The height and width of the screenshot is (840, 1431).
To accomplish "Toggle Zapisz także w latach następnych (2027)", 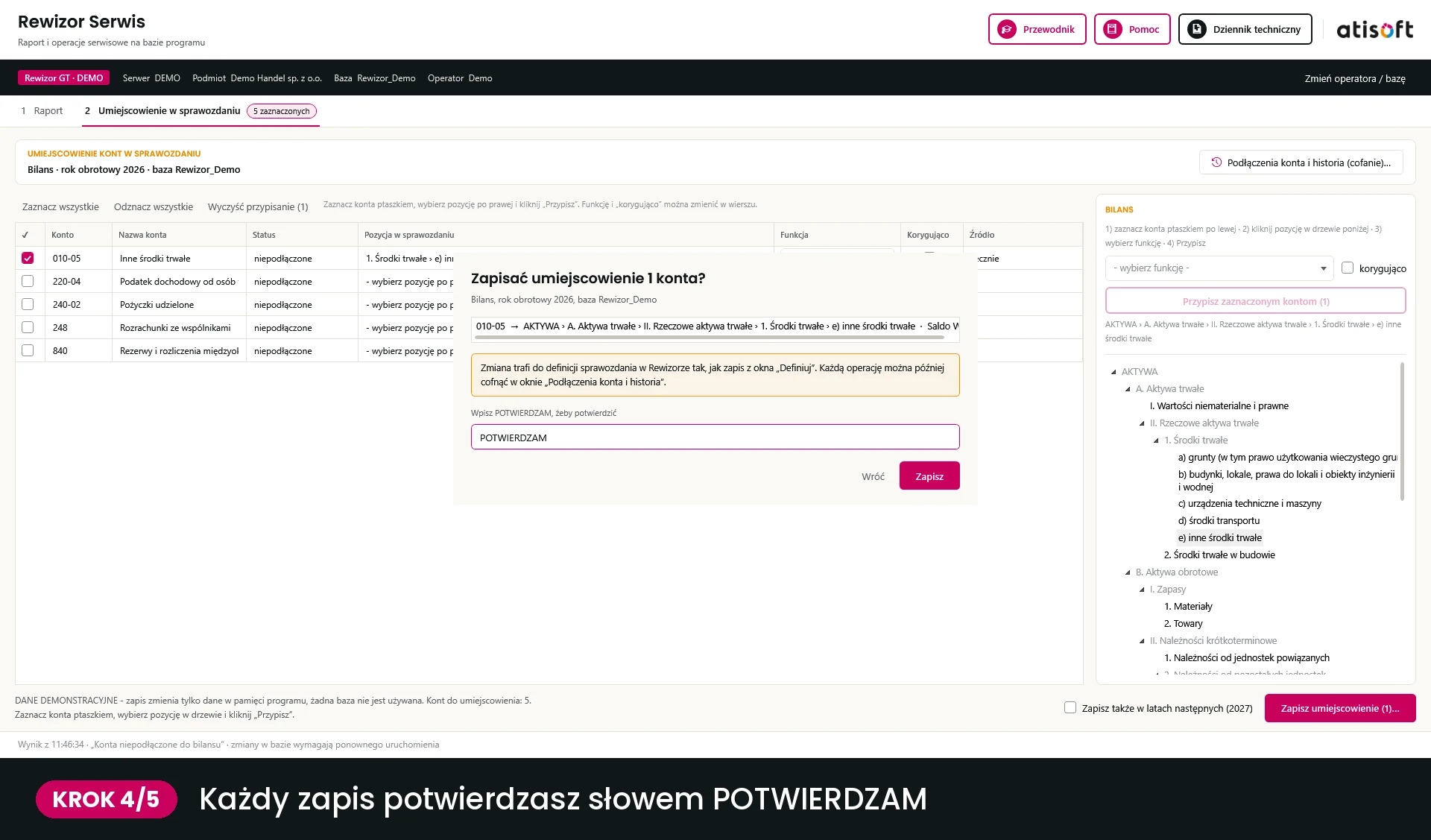I will (1070, 707).
